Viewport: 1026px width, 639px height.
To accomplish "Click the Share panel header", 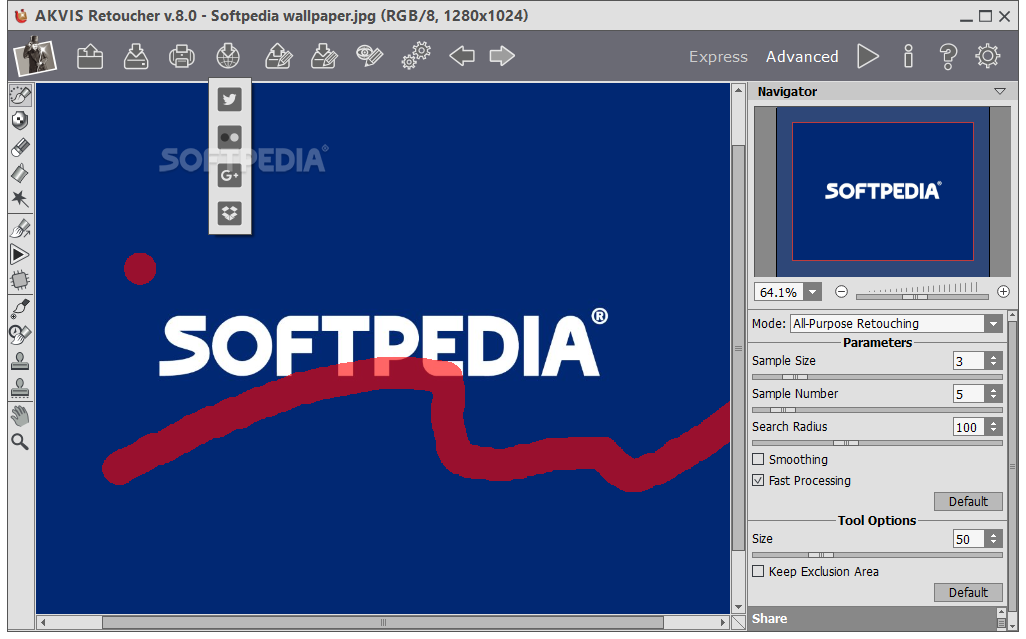I will (872, 619).
